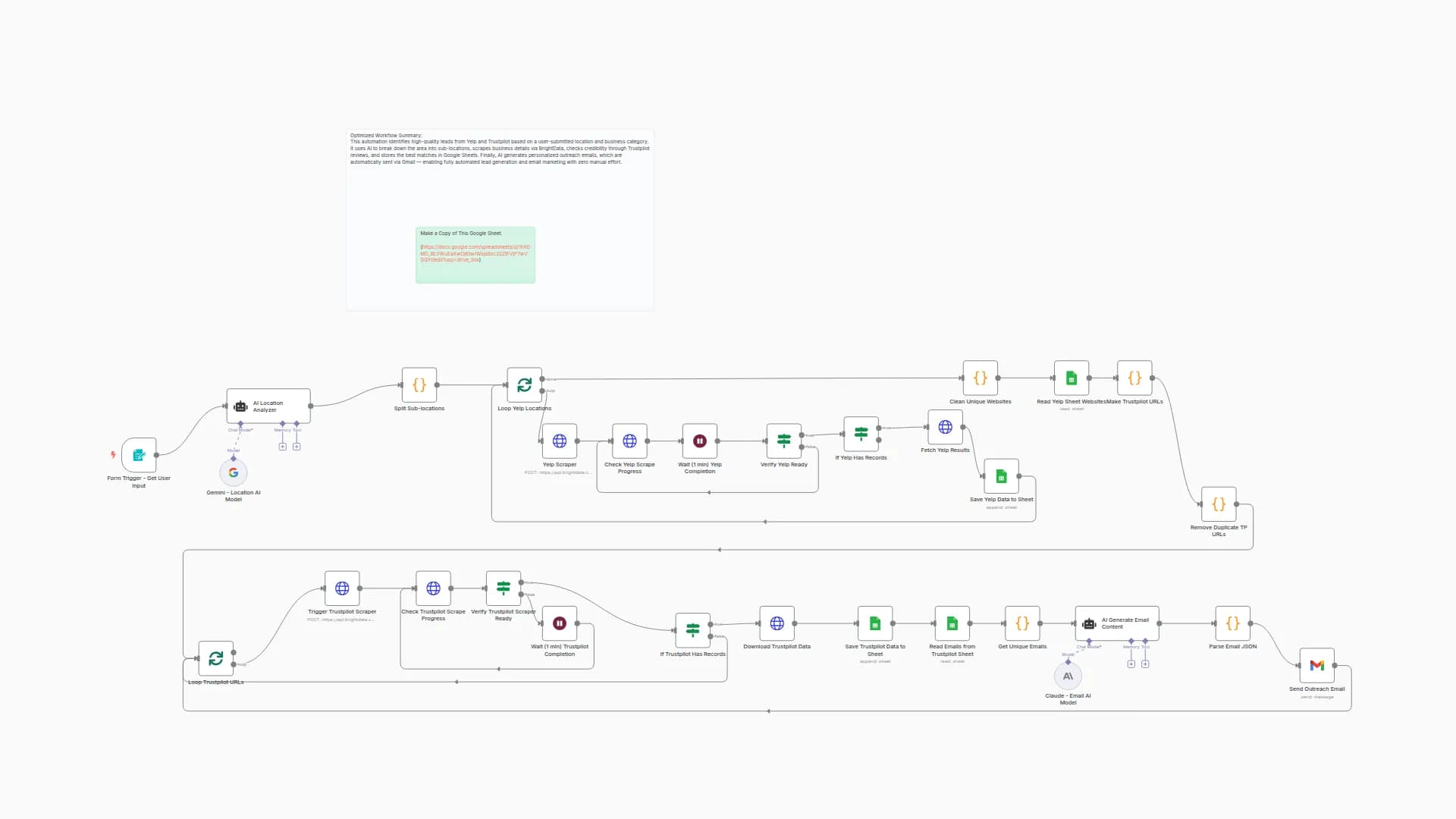Select the Split Sub-locations code node
The image size is (1456, 819).
pyautogui.click(x=419, y=385)
